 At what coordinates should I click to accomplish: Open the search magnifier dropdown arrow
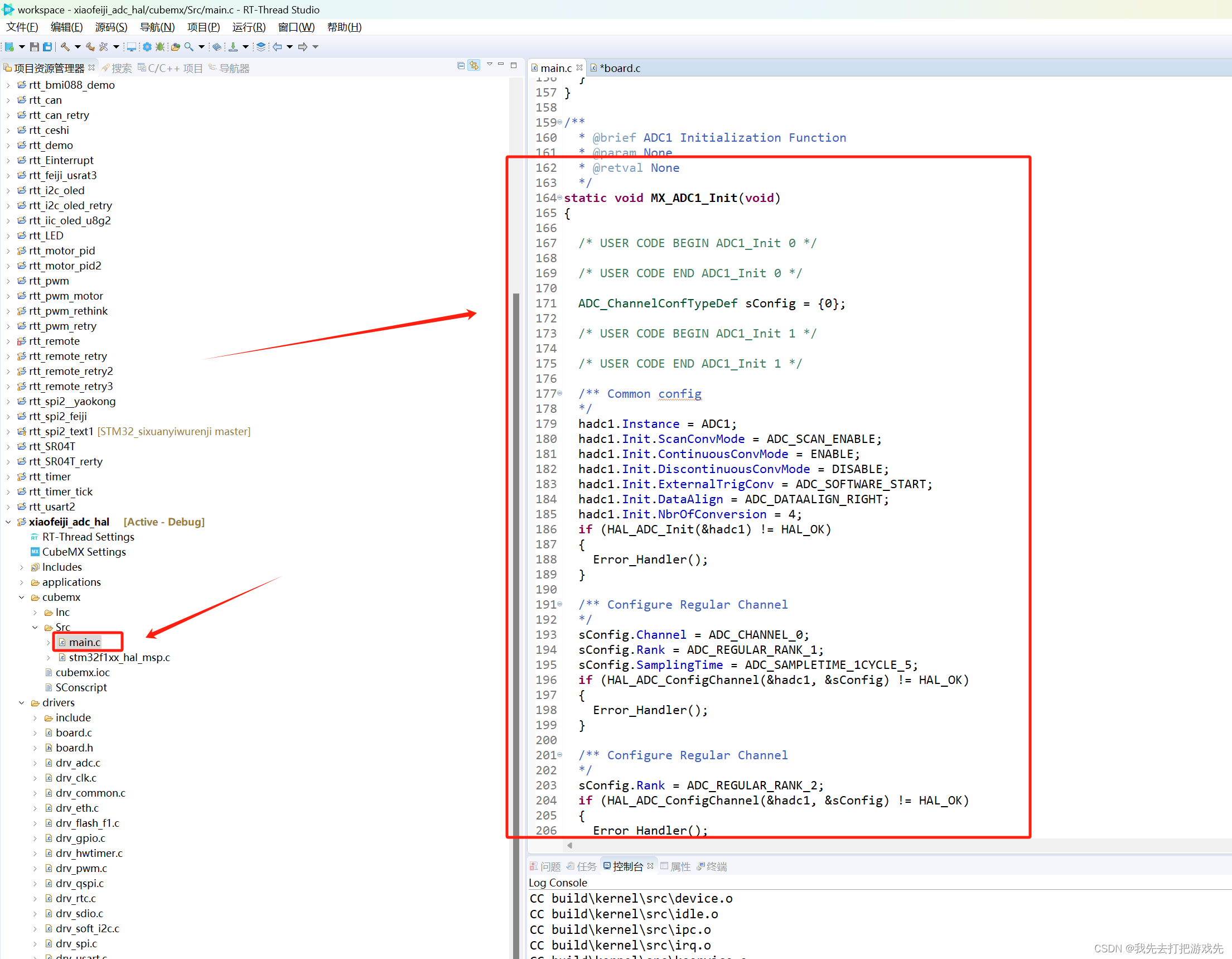201,47
